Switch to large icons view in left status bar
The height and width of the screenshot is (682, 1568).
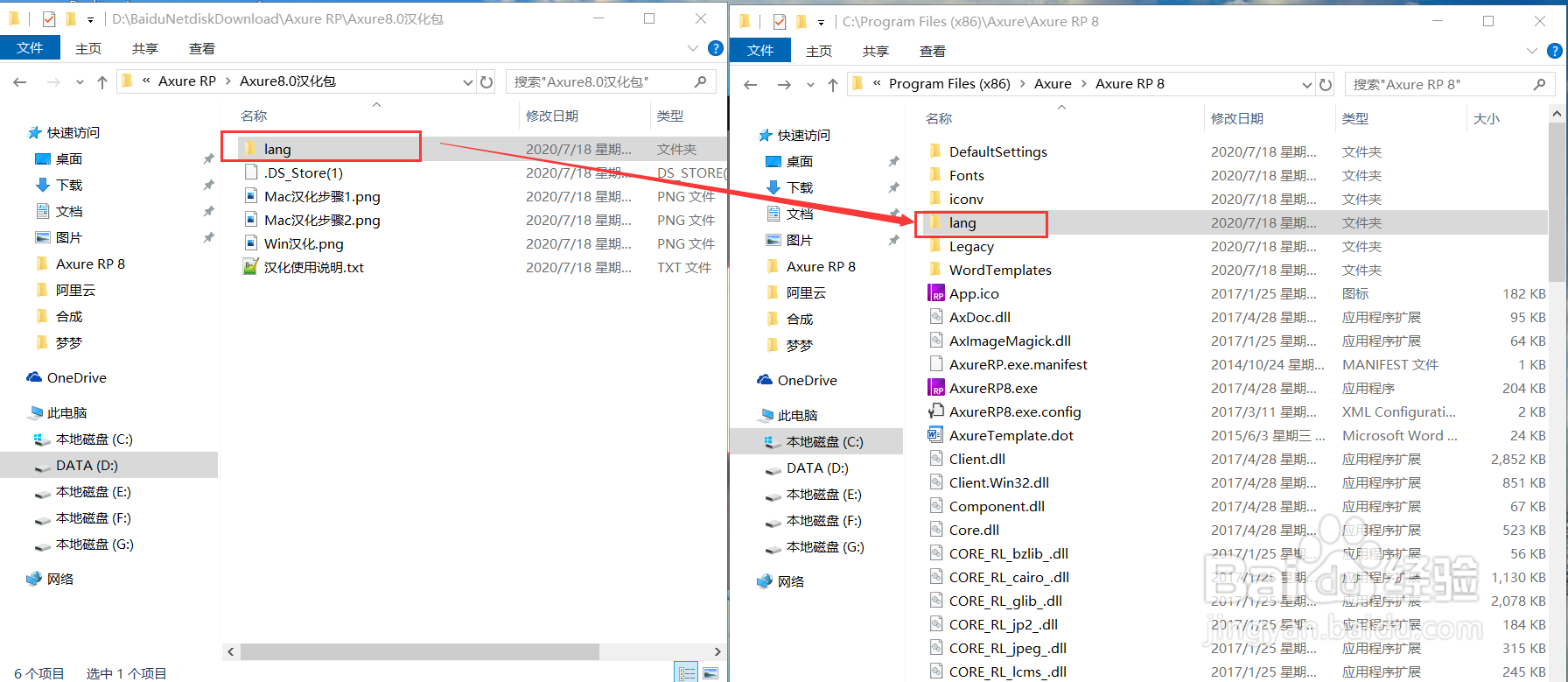(x=710, y=672)
